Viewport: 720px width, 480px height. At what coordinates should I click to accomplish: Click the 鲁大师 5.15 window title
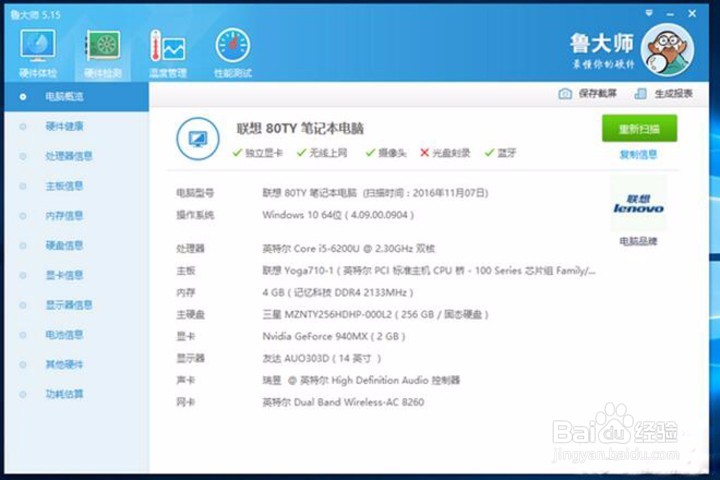tap(36, 15)
